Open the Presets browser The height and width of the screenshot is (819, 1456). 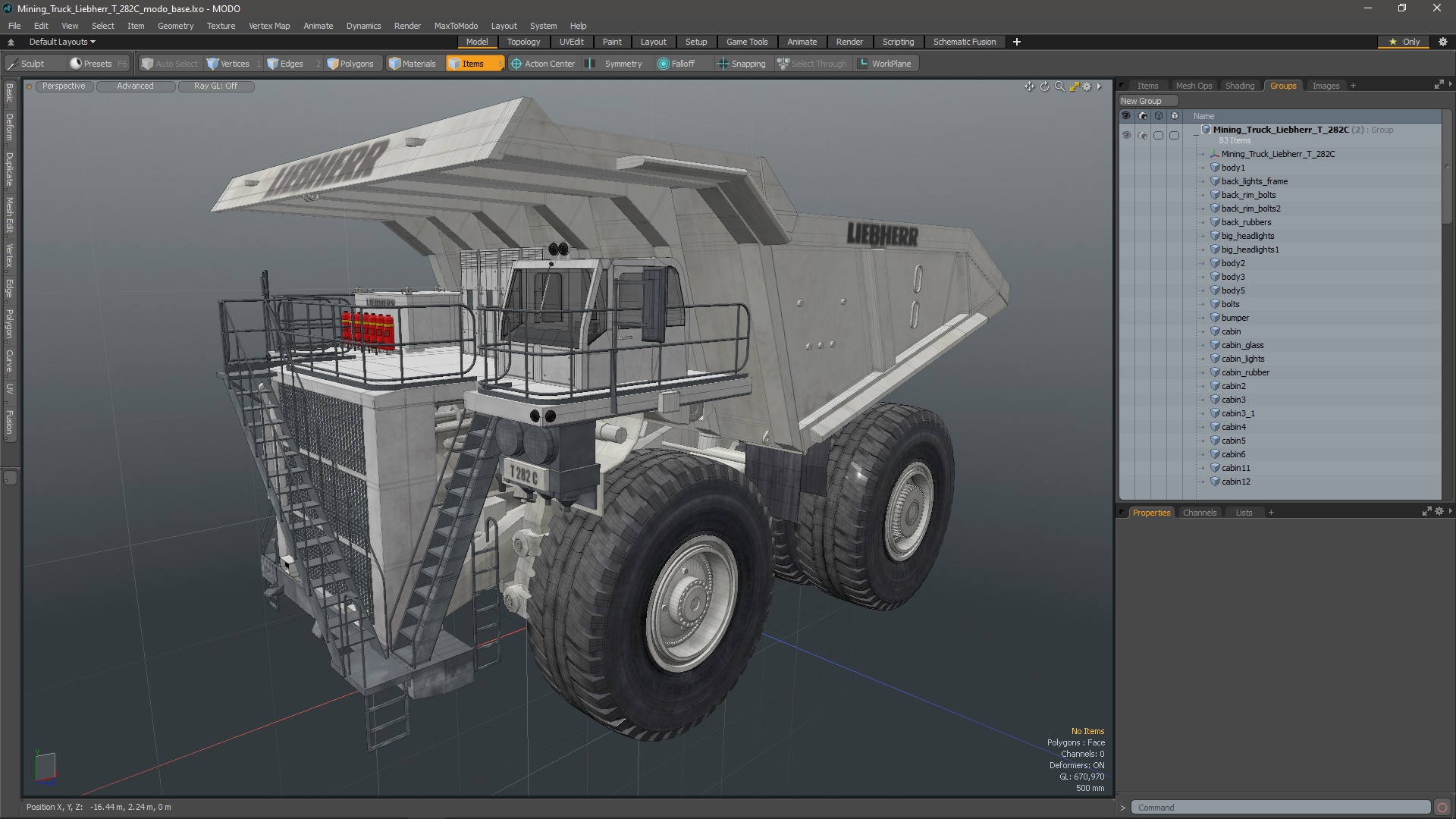click(98, 64)
